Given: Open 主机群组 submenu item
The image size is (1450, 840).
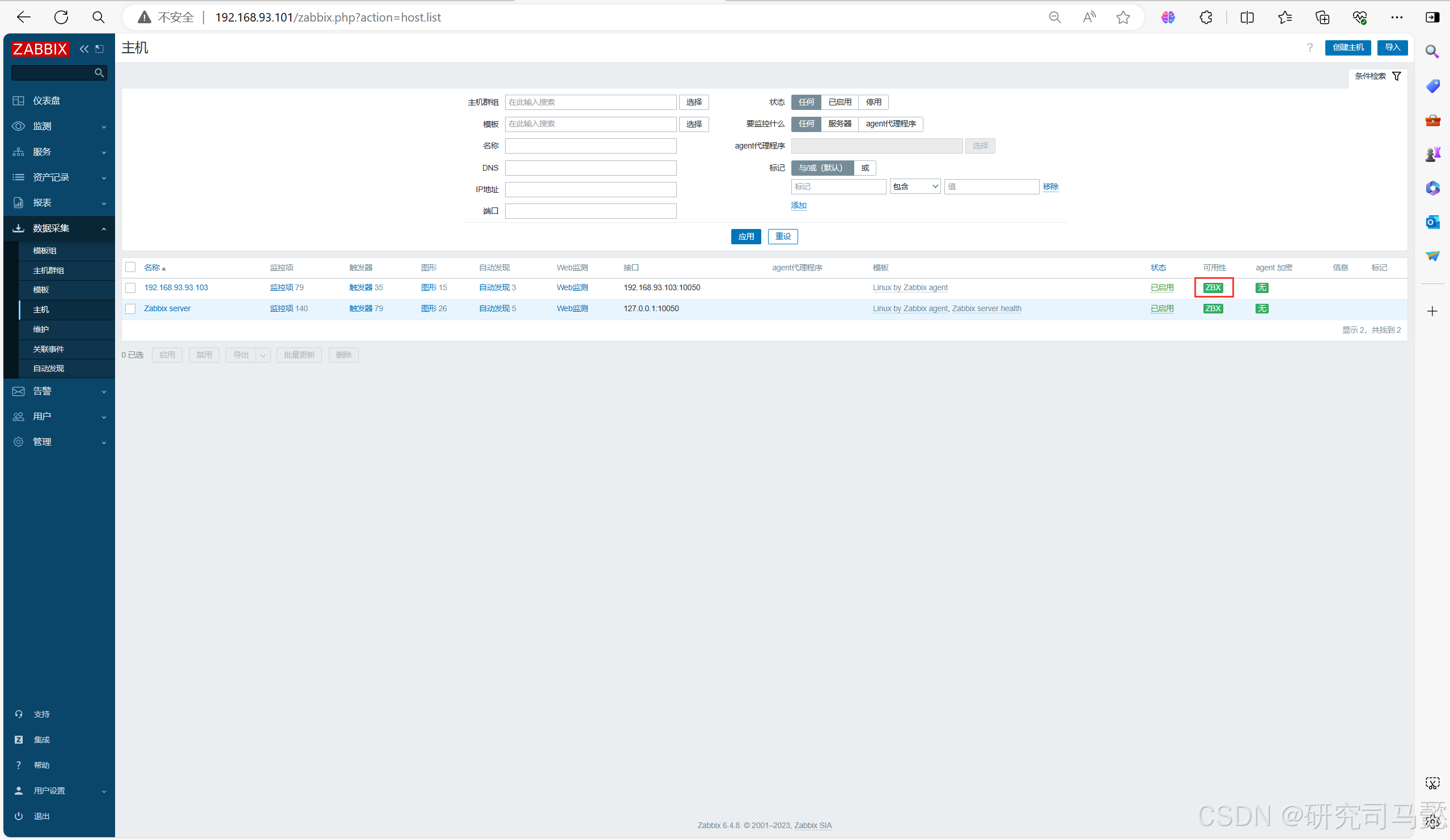Looking at the screenshot, I should pos(67,270).
